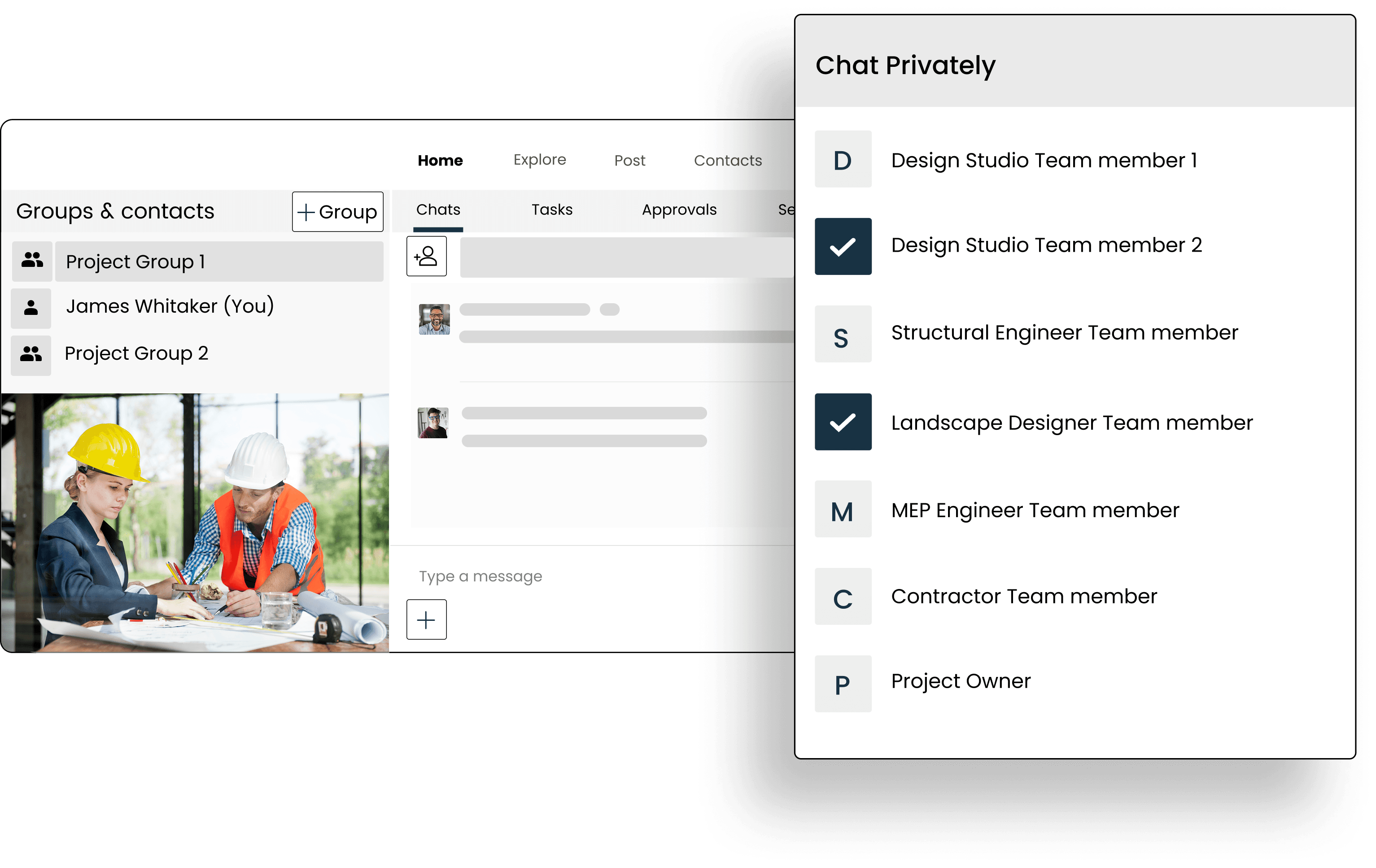Click the avatar of man in second message
This screenshot has width=1376, height=868.
point(433,423)
